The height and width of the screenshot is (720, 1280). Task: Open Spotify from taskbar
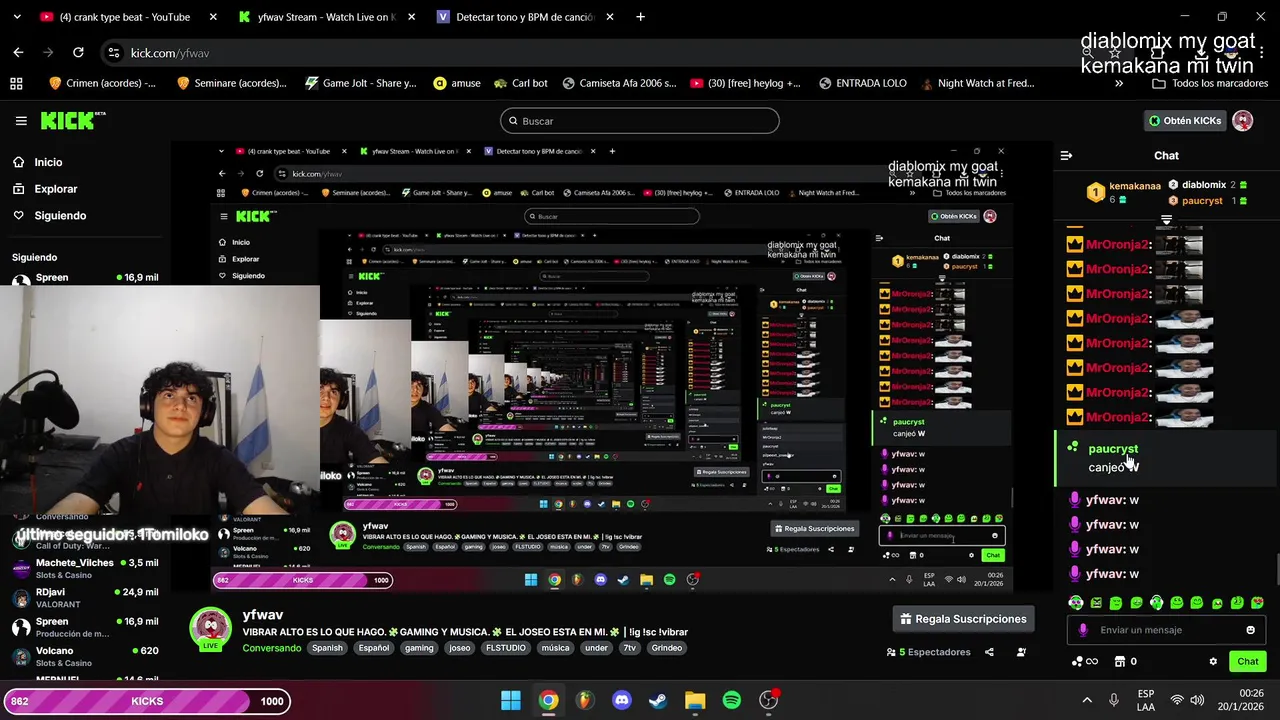click(x=732, y=701)
